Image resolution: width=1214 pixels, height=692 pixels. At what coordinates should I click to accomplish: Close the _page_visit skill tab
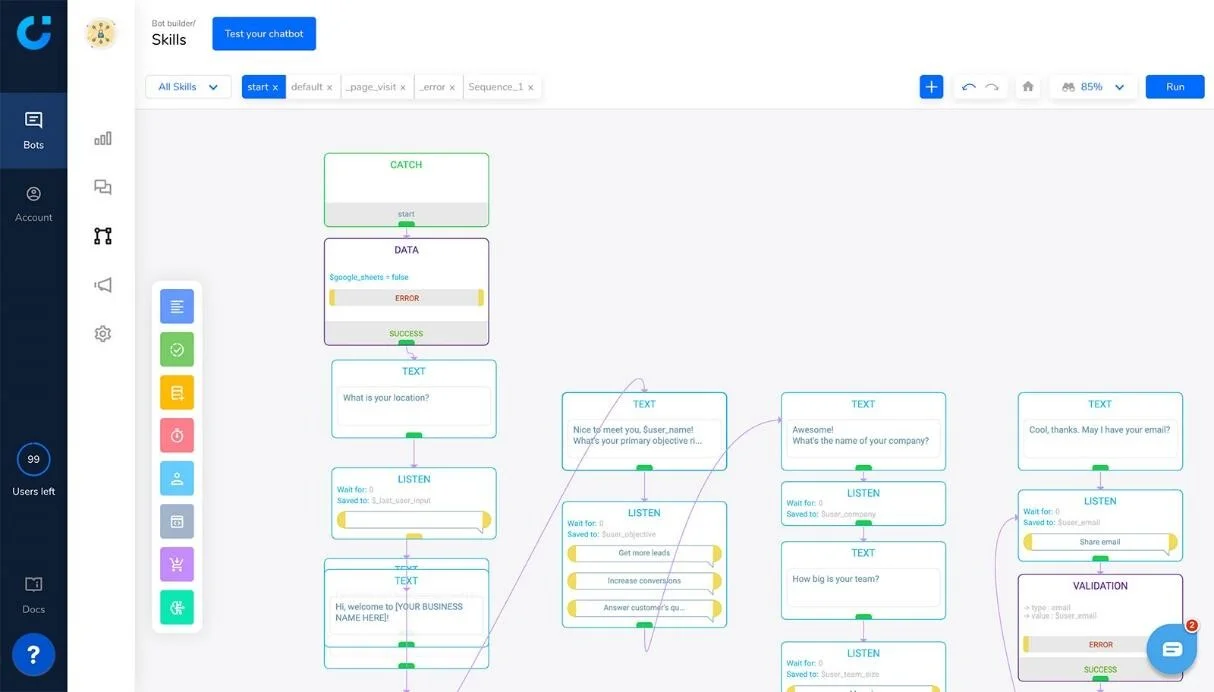pos(403,88)
